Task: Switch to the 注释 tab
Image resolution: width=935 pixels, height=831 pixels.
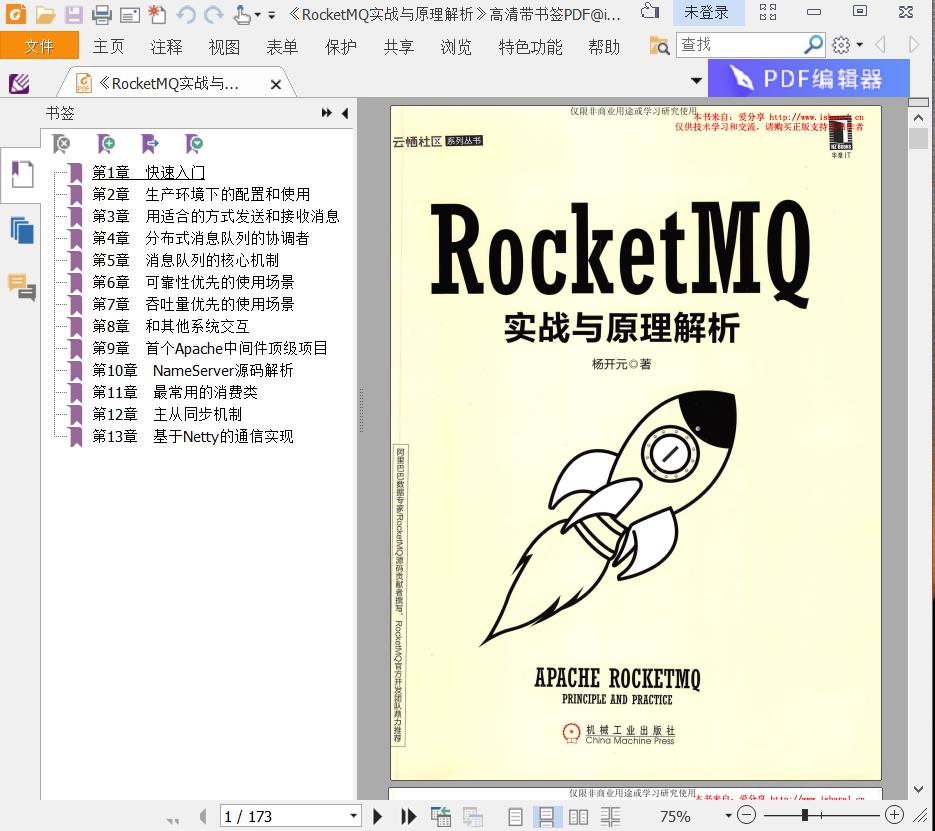Action: point(166,46)
